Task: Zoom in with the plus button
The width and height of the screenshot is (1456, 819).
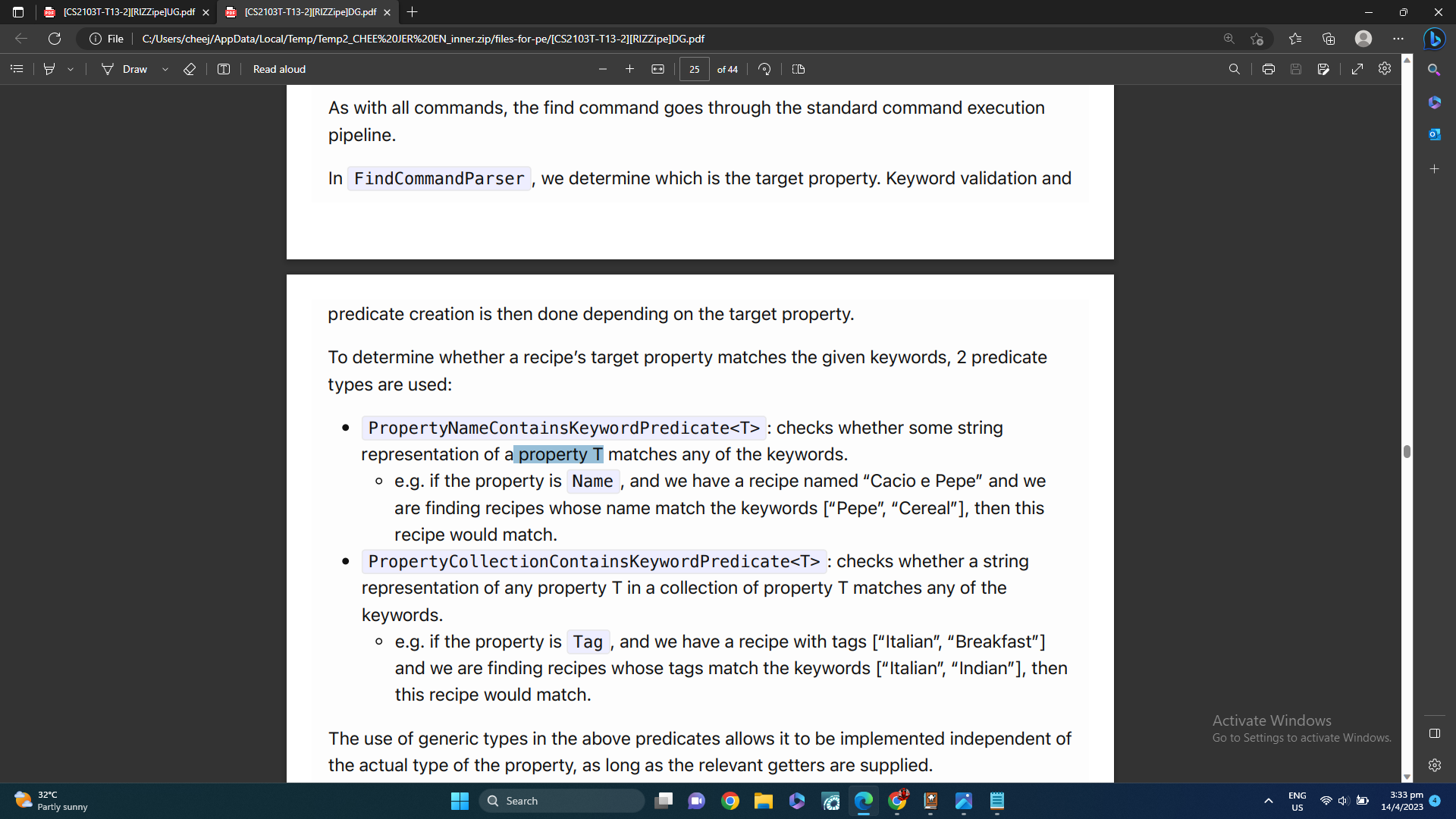Action: pos(629,69)
